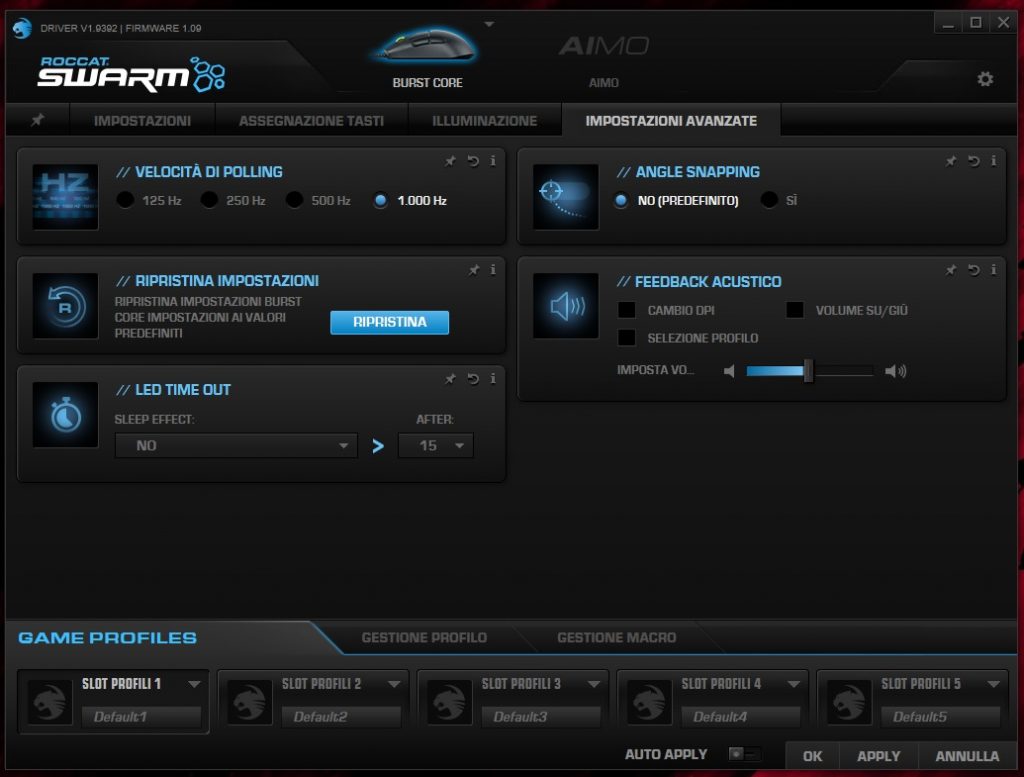
Task: Open the Sleep Effect dropdown
Action: click(x=236, y=445)
